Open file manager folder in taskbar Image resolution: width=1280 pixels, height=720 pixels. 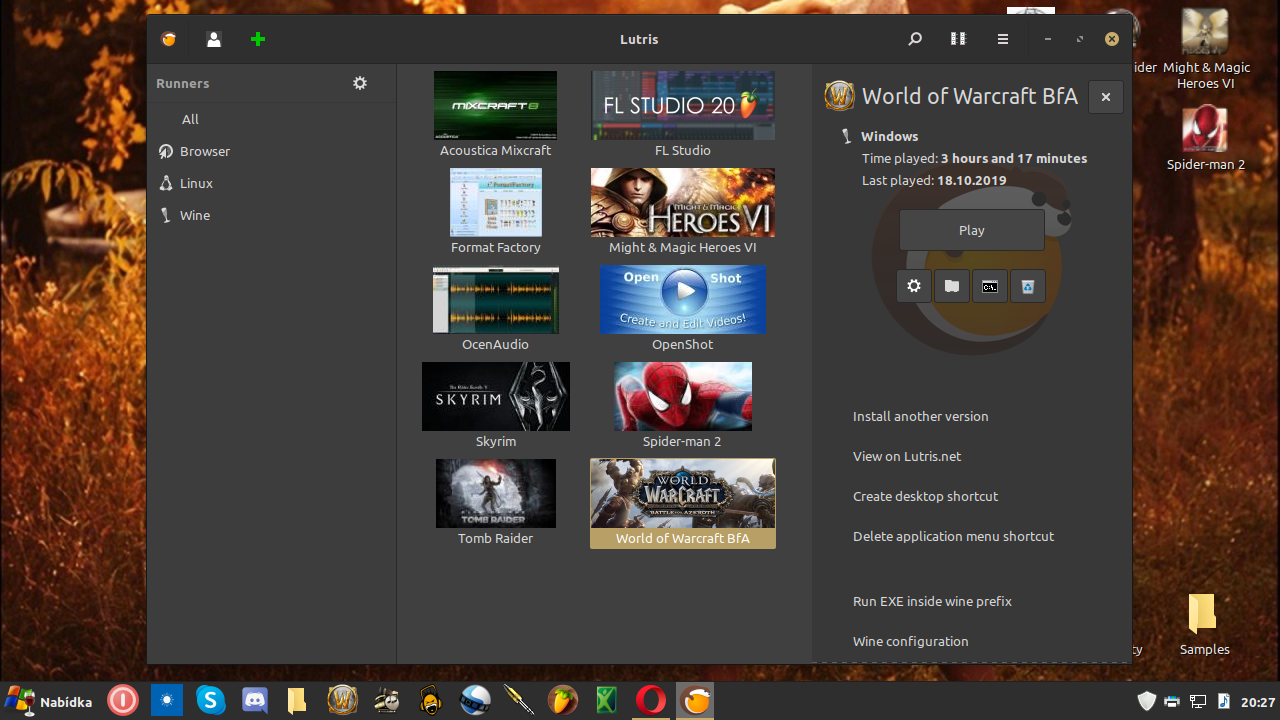pyautogui.click(x=297, y=701)
